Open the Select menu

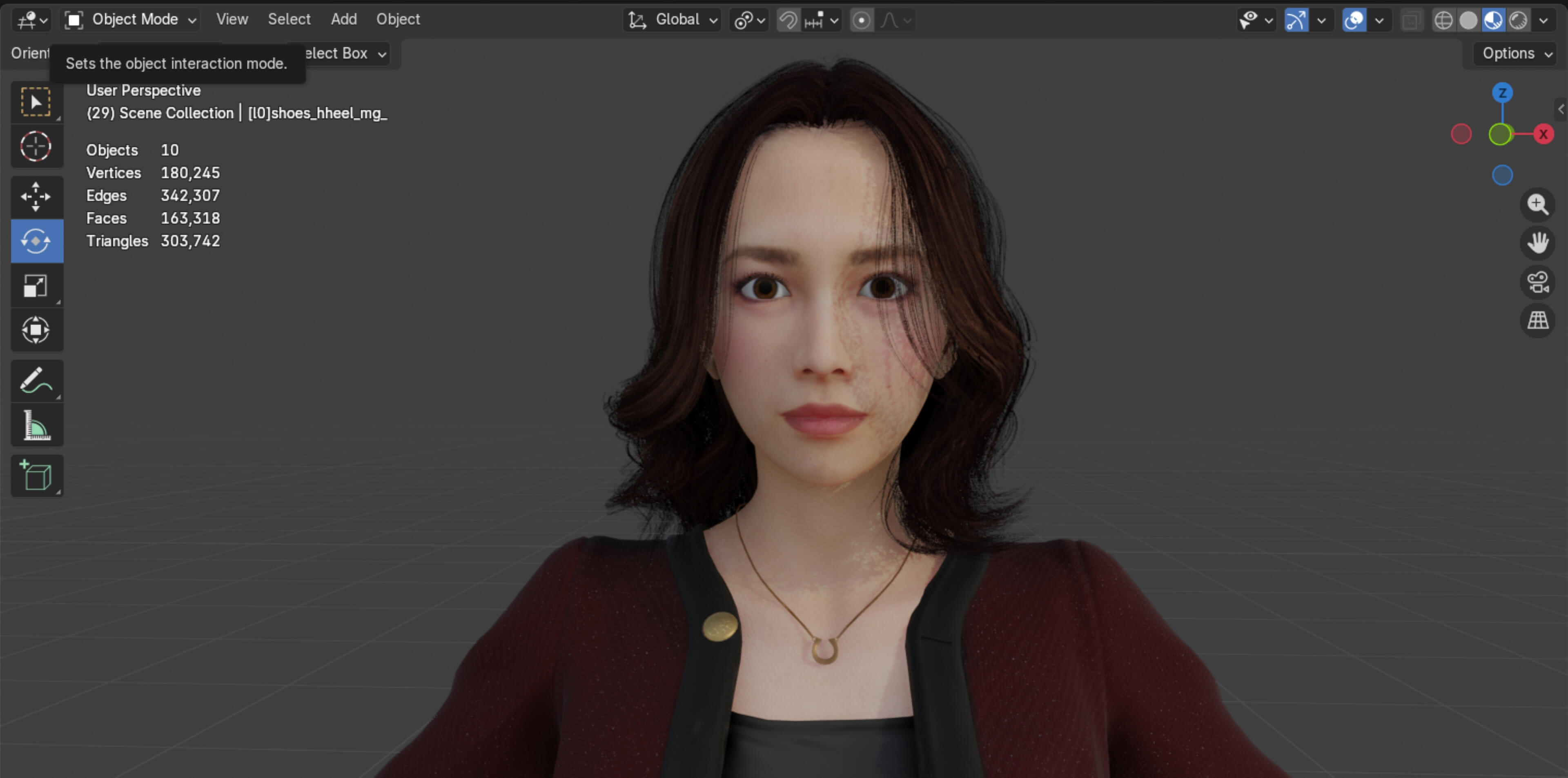[x=289, y=20]
